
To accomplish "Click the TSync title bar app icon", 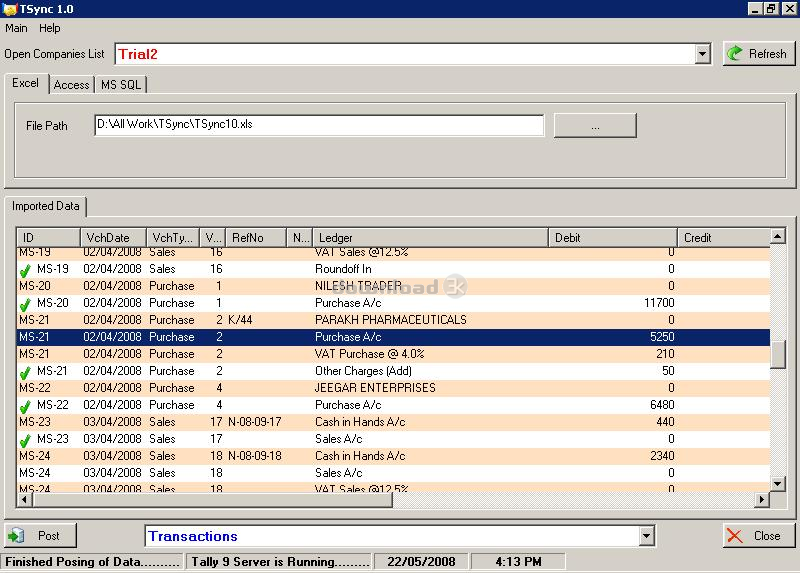I will click(10, 9).
